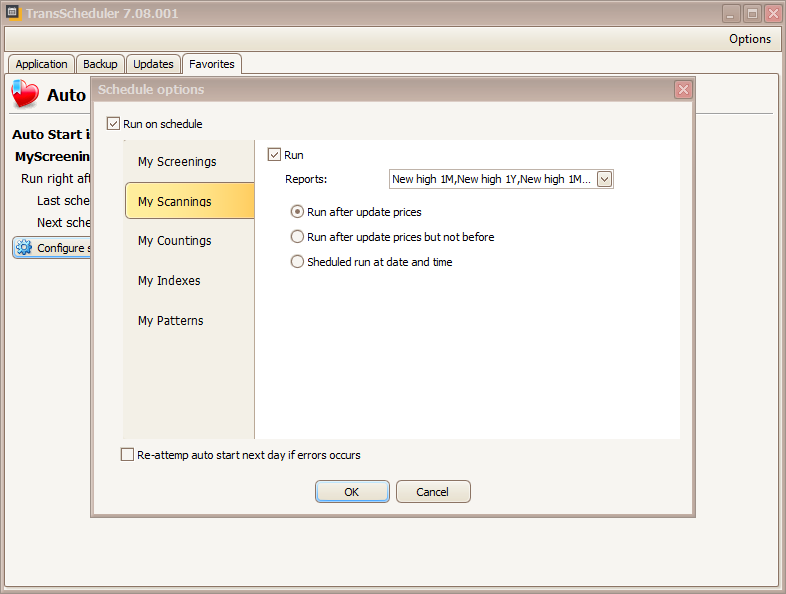Switch to the Application tab
This screenshot has height=594, width=786.
tap(42, 64)
